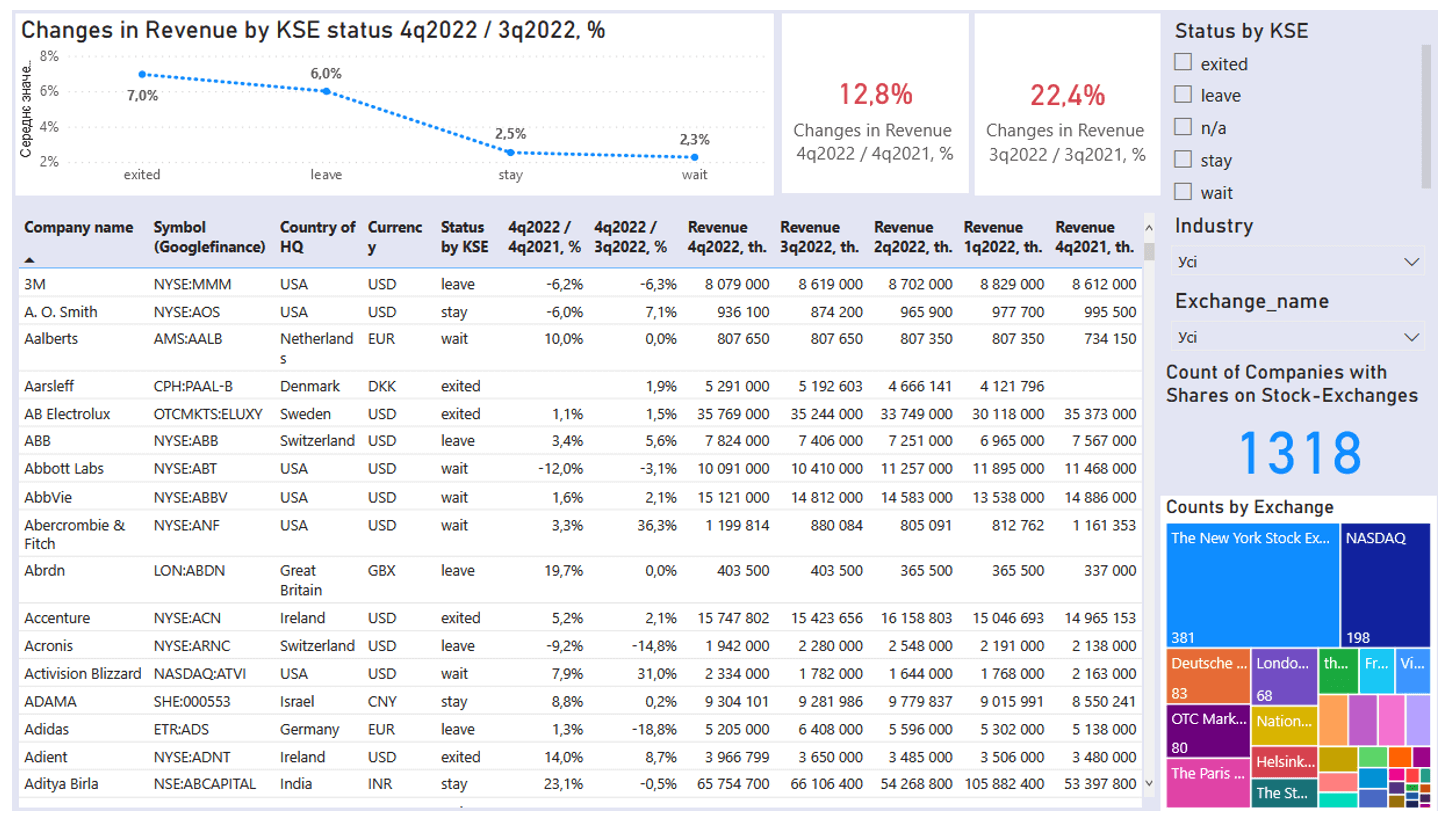Select the 'leave' 6,0% data point
The width and height of the screenshot is (1446, 824).
326,91
